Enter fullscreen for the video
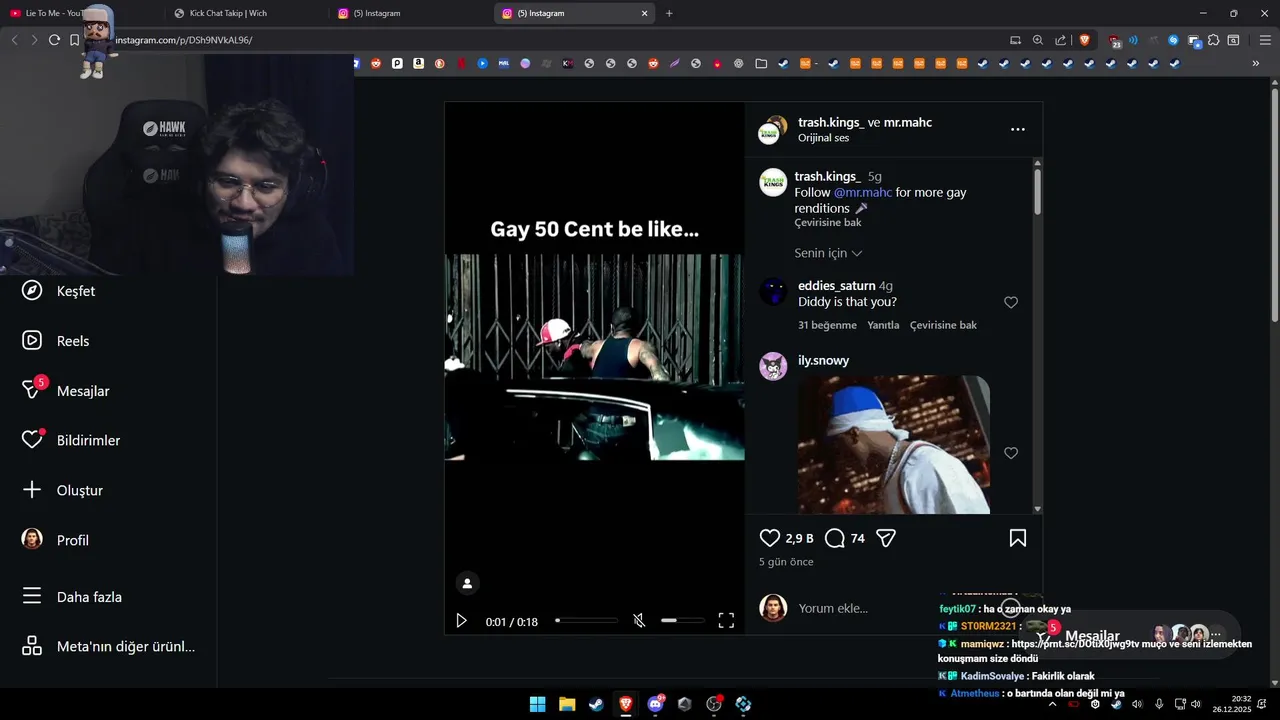 [726, 621]
